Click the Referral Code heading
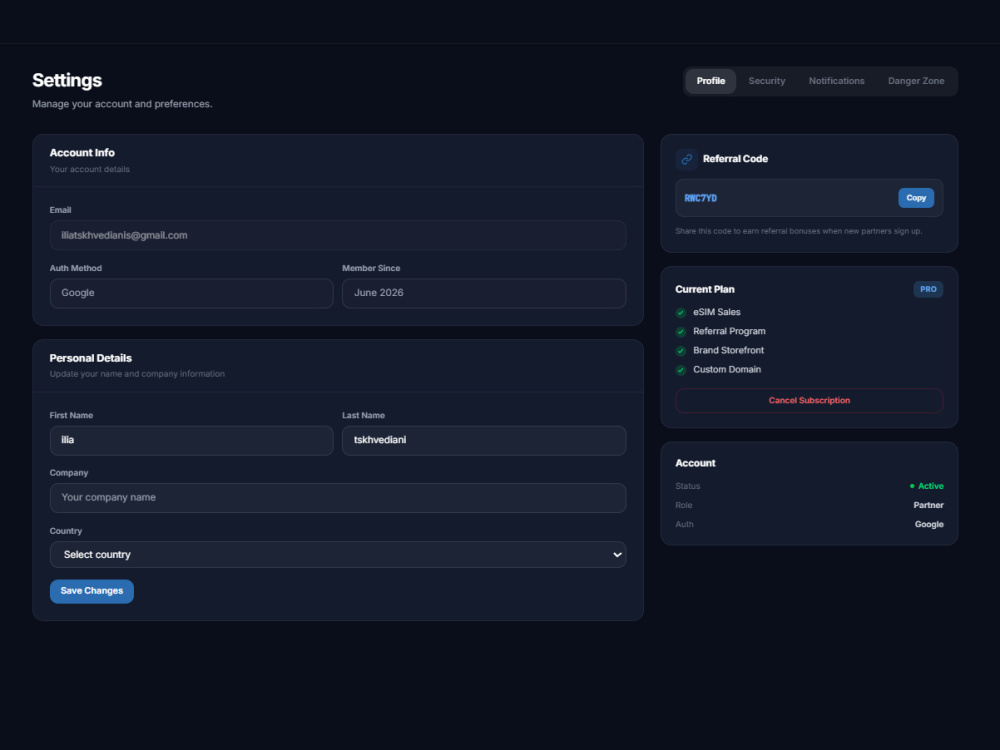 coord(735,159)
